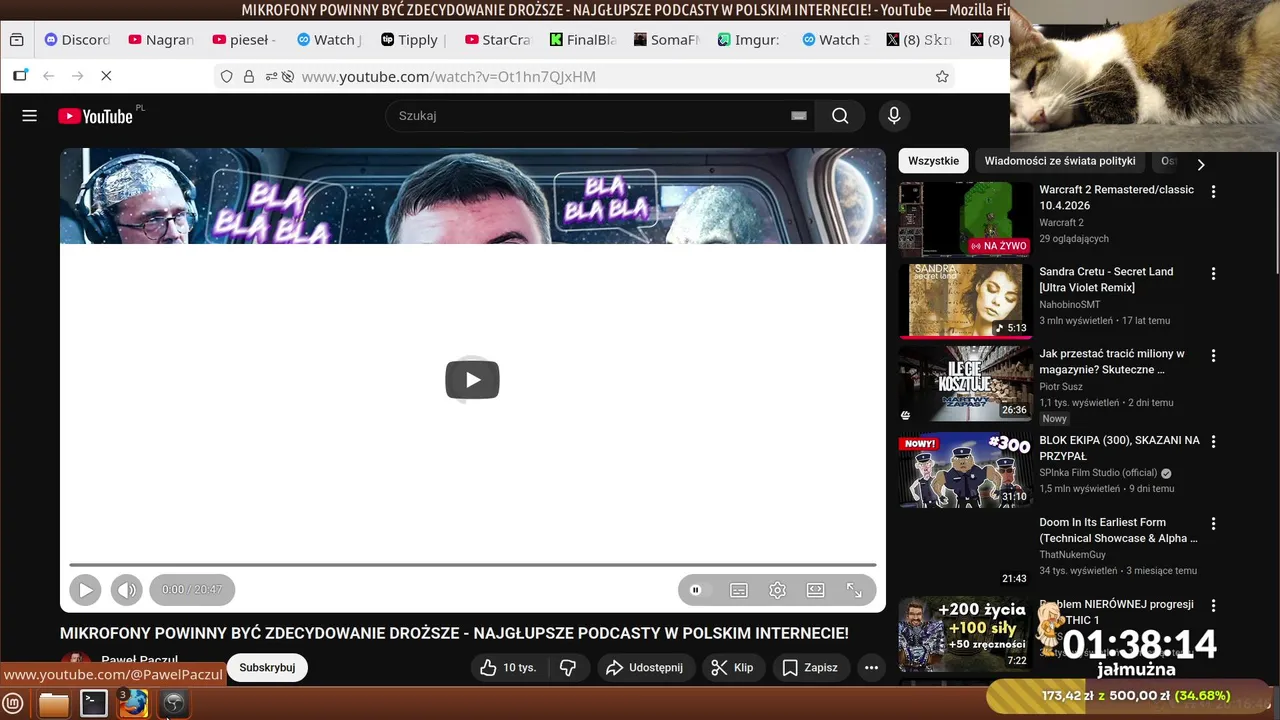Open options for BLOK EKIPA video
The width and height of the screenshot is (1280, 720).
click(x=1213, y=441)
